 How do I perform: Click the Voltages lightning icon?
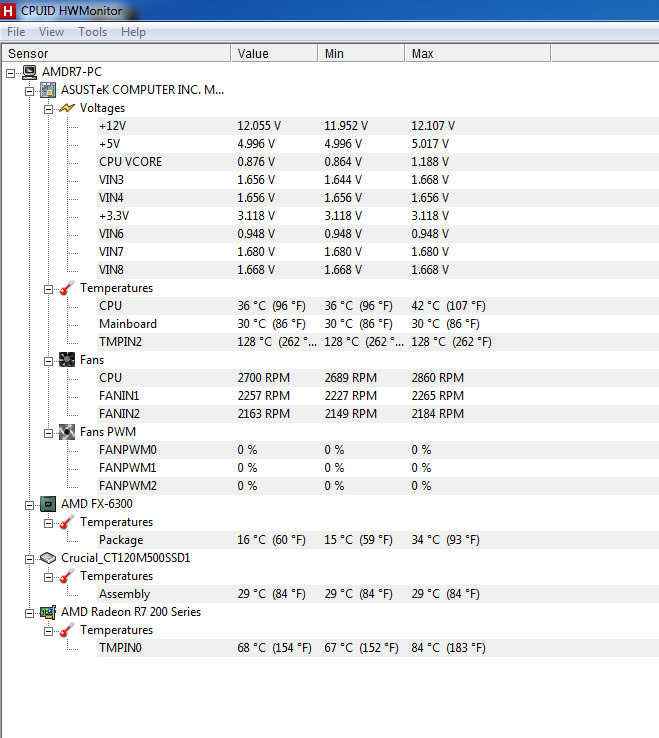[x=66, y=108]
